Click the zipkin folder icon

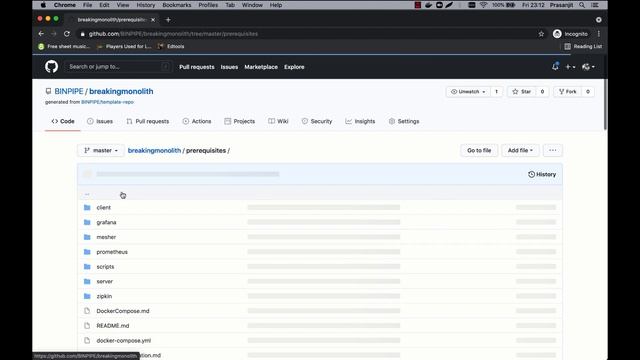[87, 296]
